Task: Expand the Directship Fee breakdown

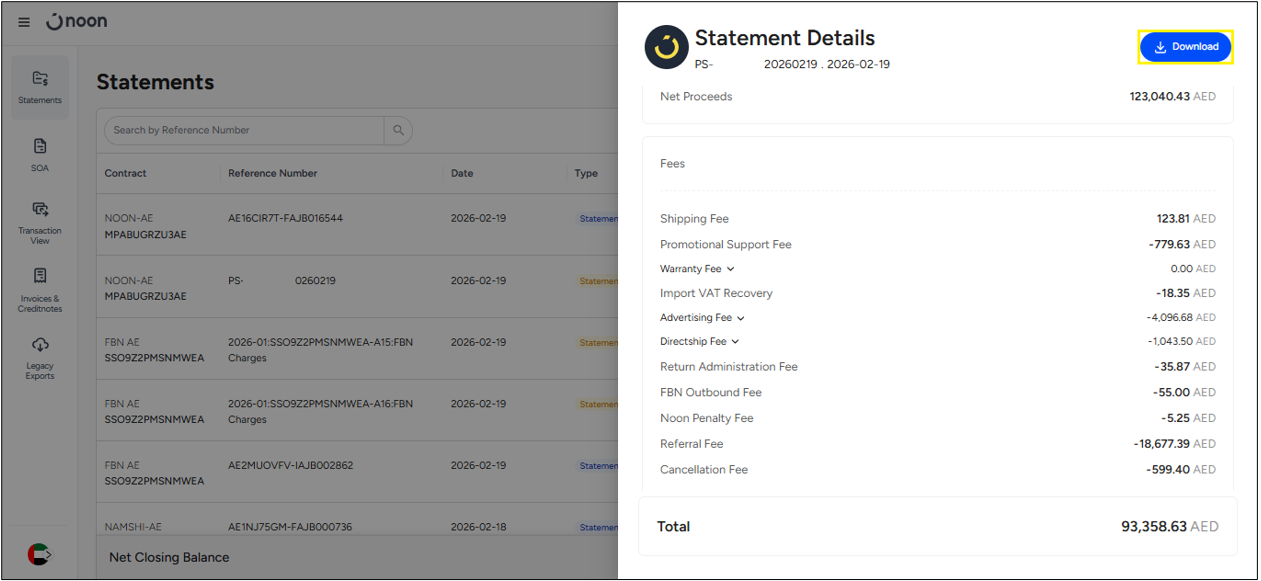Action: [x=735, y=342]
